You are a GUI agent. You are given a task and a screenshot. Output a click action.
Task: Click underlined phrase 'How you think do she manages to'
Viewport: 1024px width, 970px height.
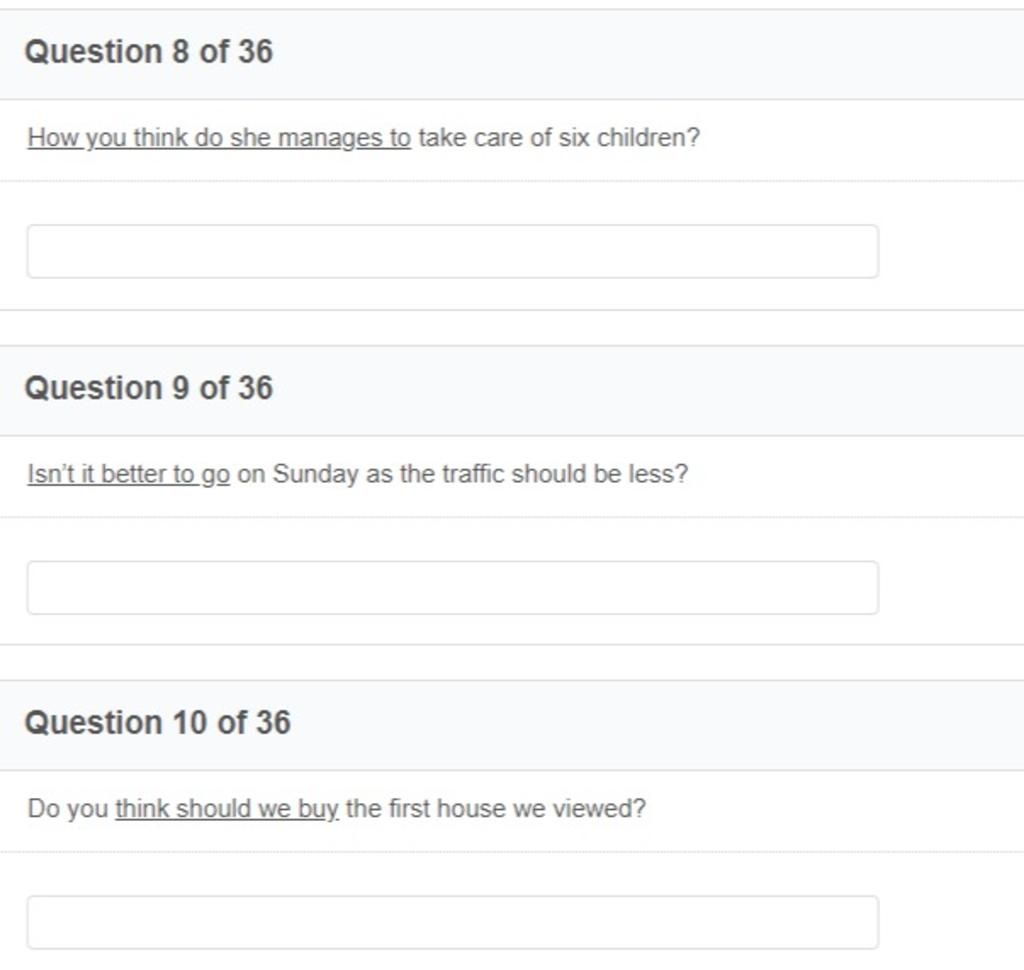coord(219,138)
